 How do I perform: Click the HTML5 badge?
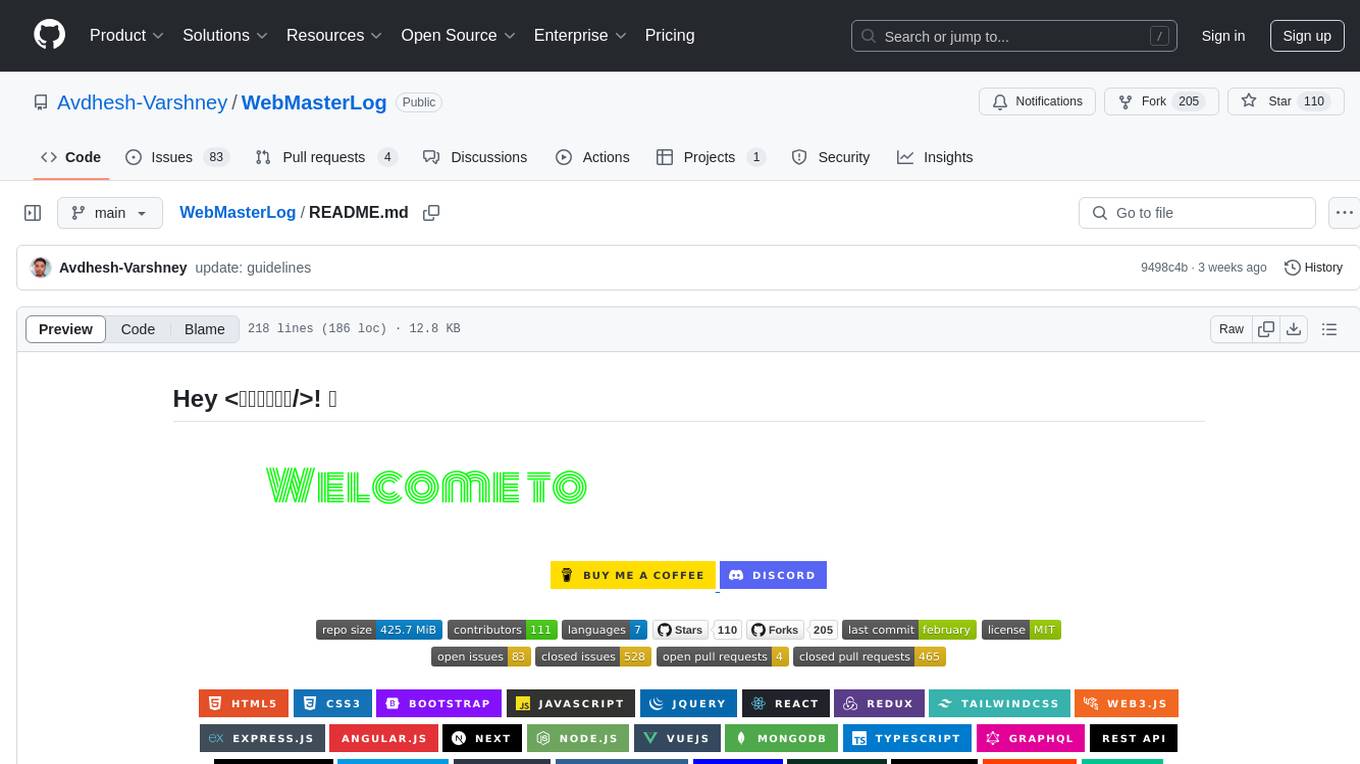point(244,703)
